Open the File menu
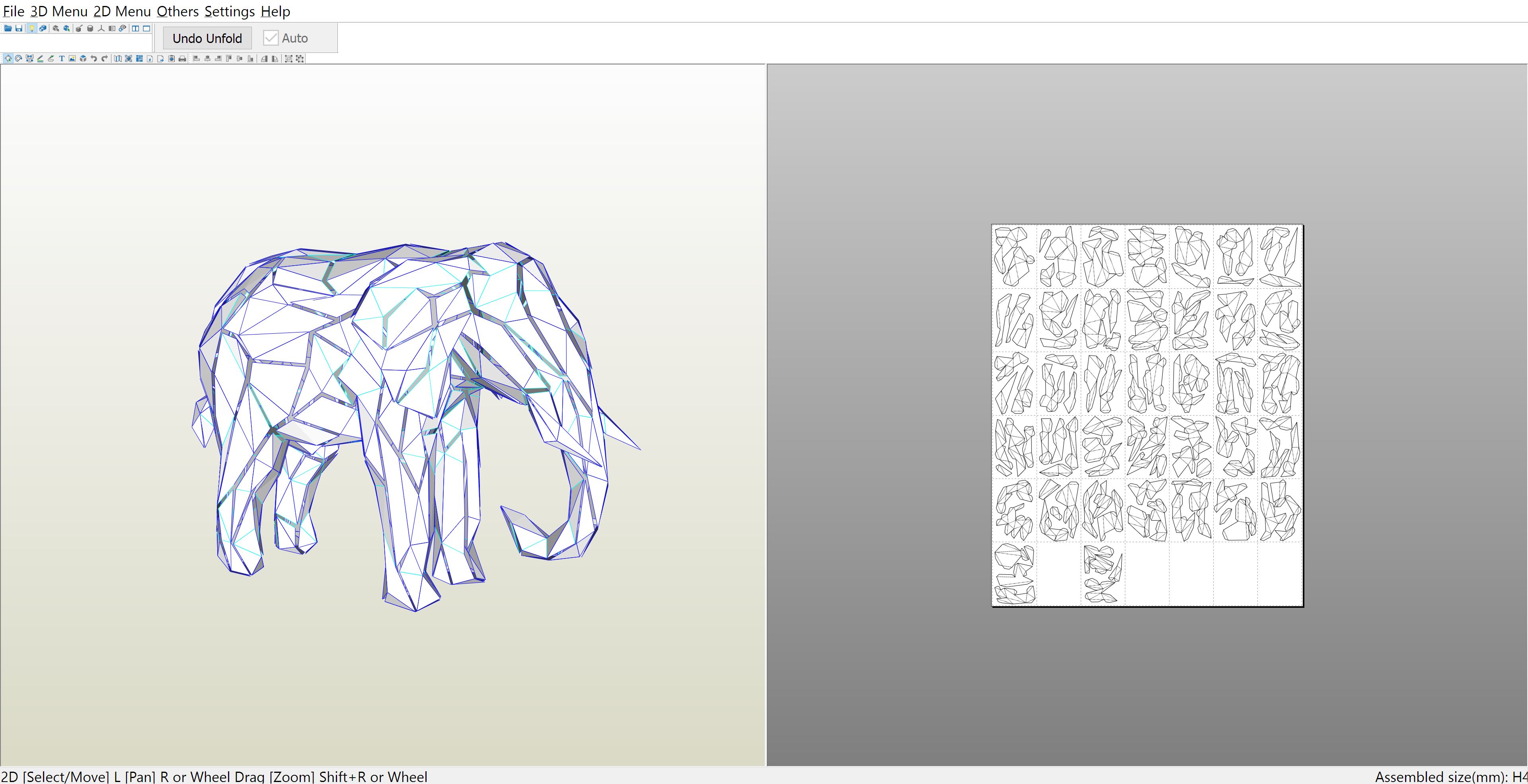 click(x=13, y=11)
